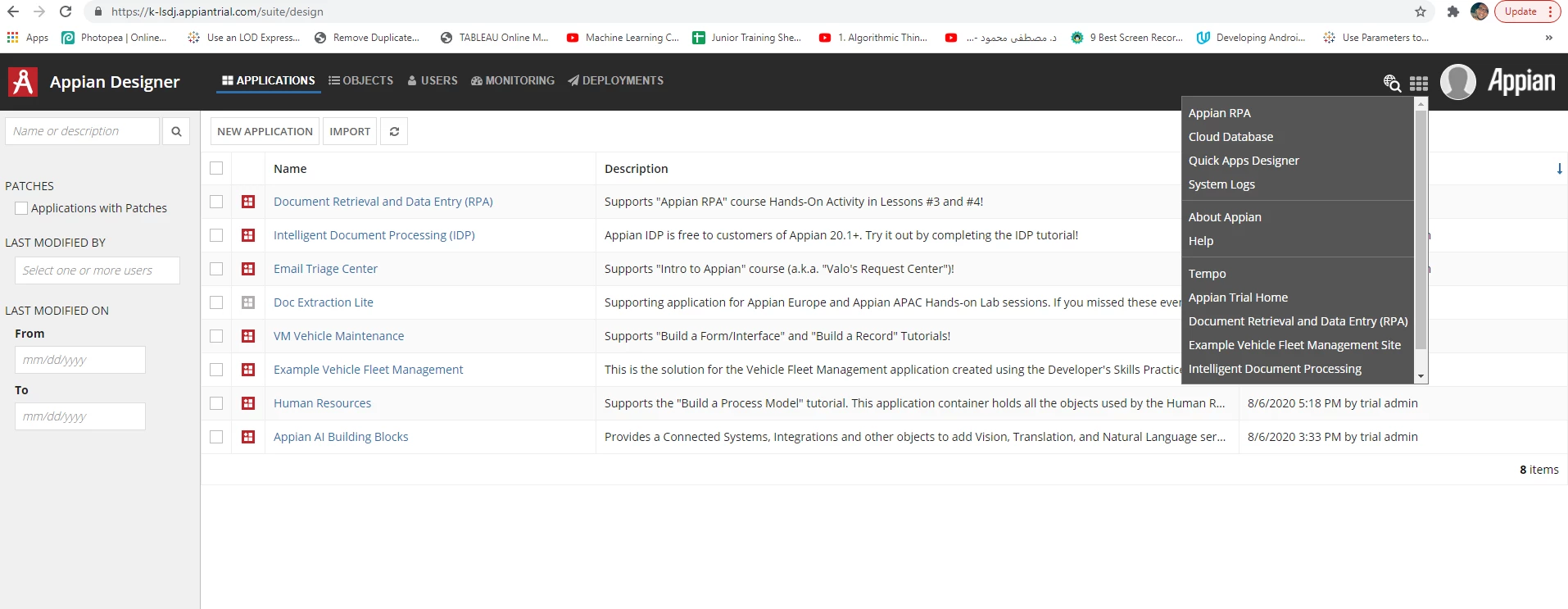Viewport: 1568px width, 609px height.
Task: Click the refresh icon next to IMPORT
Action: click(x=394, y=131)
